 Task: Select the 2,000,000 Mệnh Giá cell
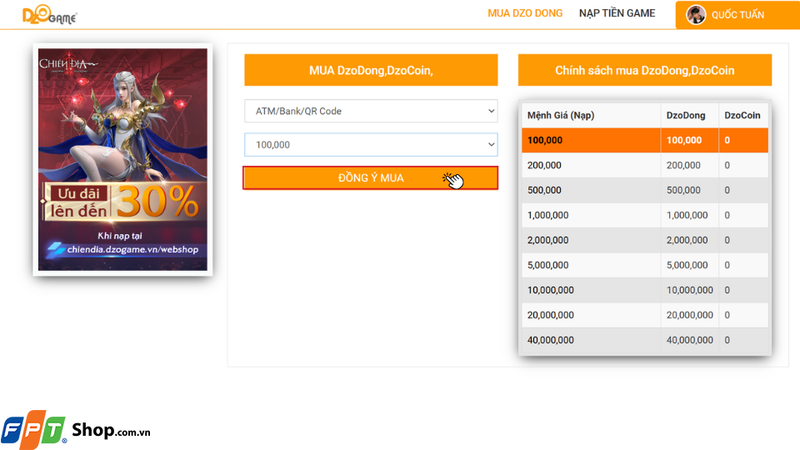click(x=591, y=240)
